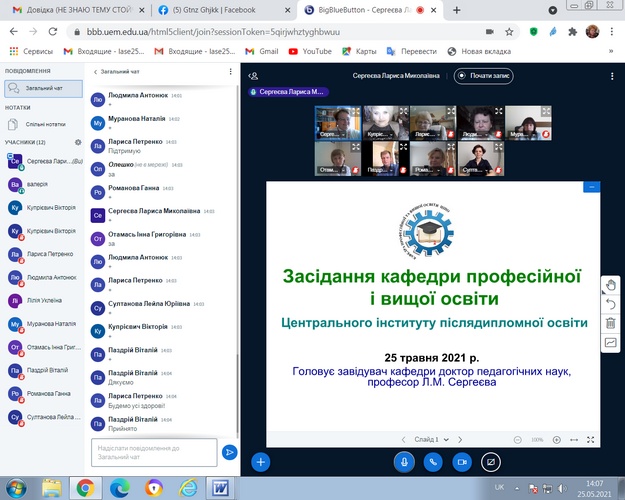
Task: Open the blue plus actions menu
Action: pyautogui.click(x=260, y=462)
